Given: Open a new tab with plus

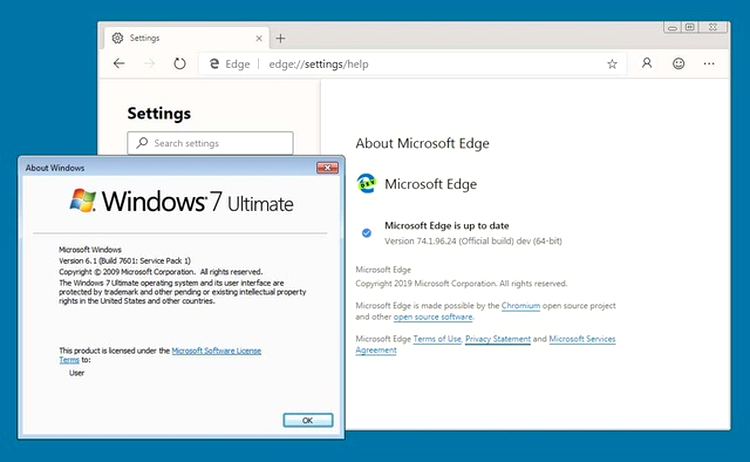Looking at the screenshot, I should (x=281, y=38).
